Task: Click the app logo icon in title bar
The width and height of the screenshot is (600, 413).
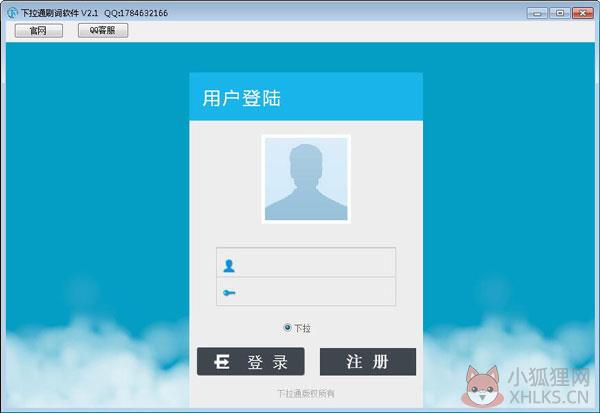Action: 13,13
